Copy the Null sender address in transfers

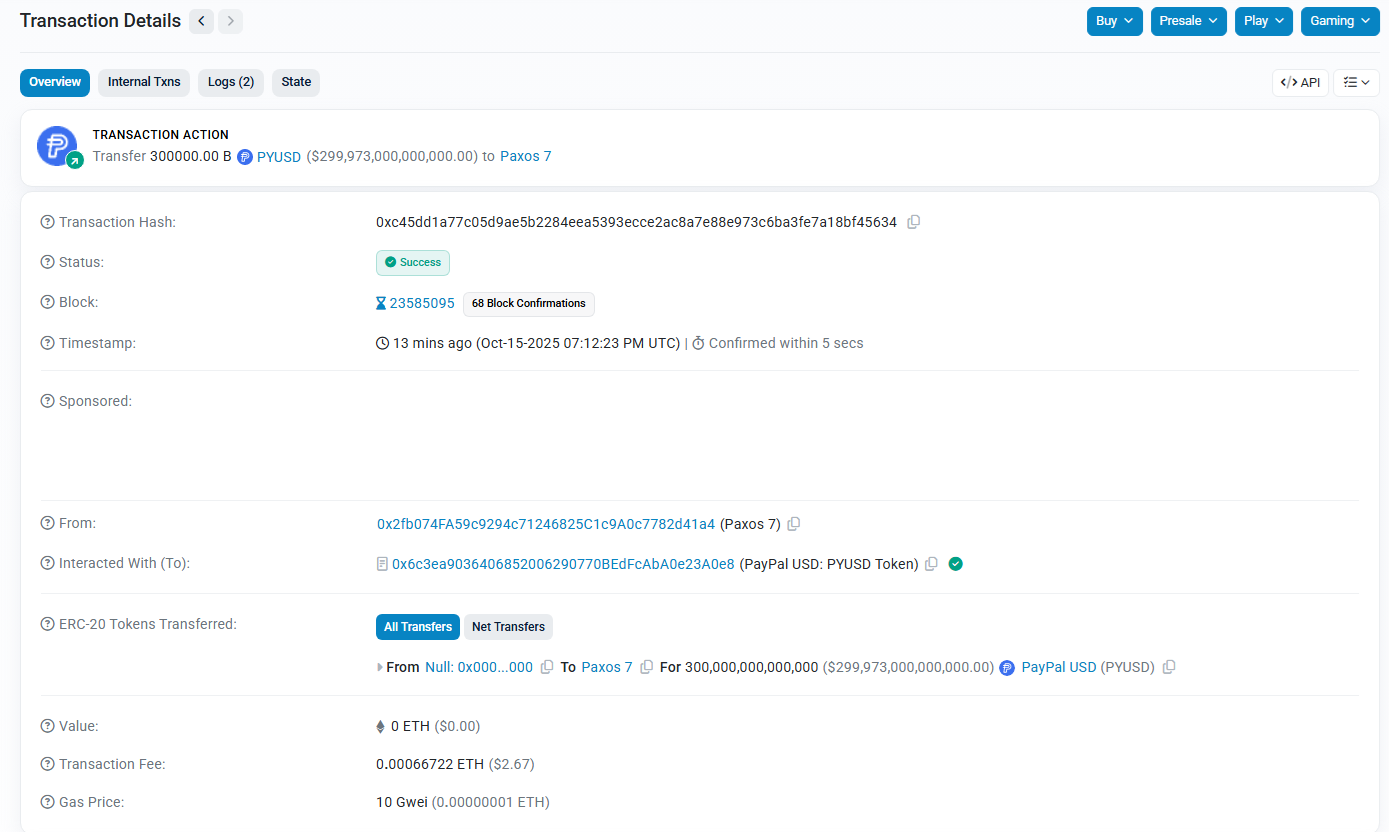547,667
